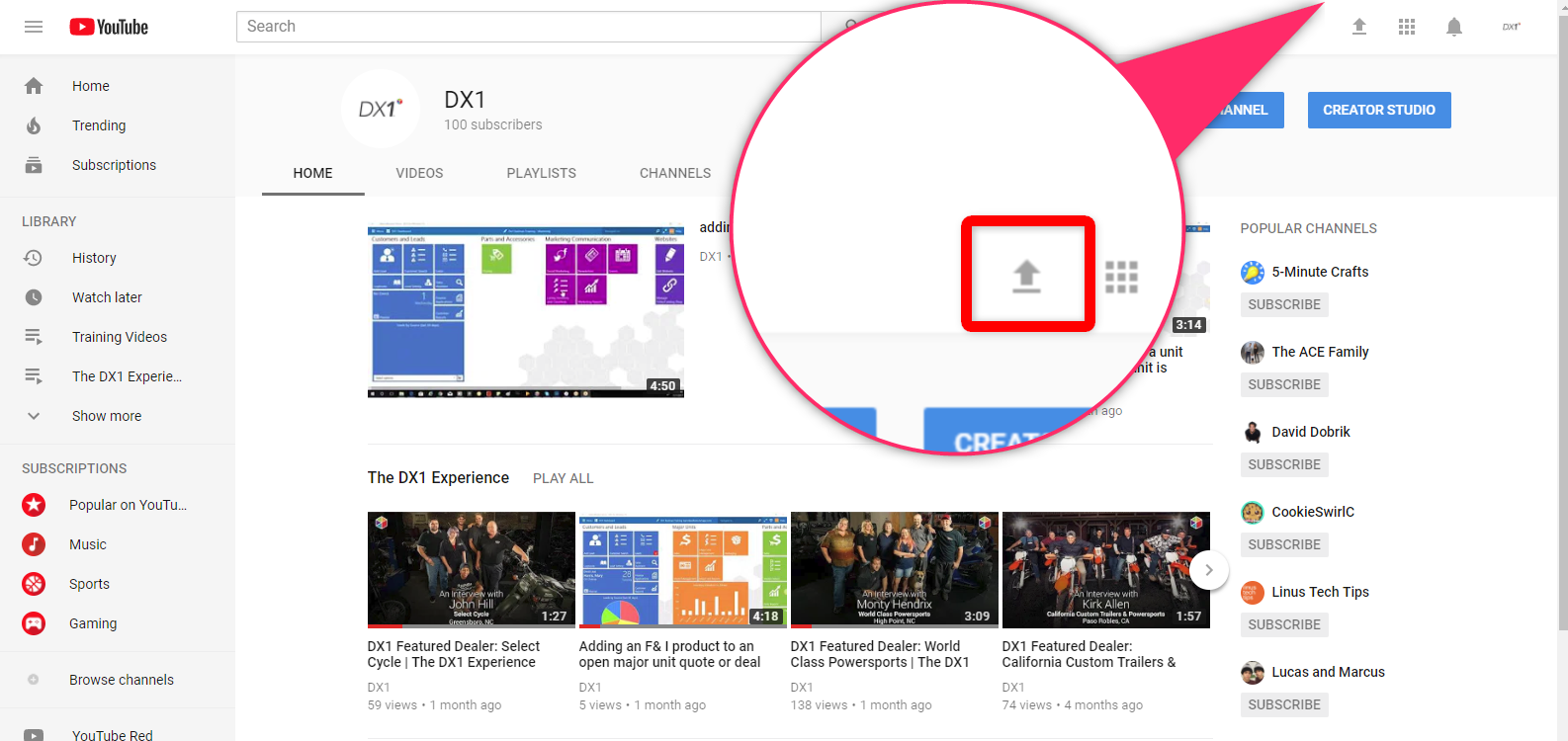Open Training Videos in the library
The width and height of the screenshot is (1568, 741).
(120, 337)
